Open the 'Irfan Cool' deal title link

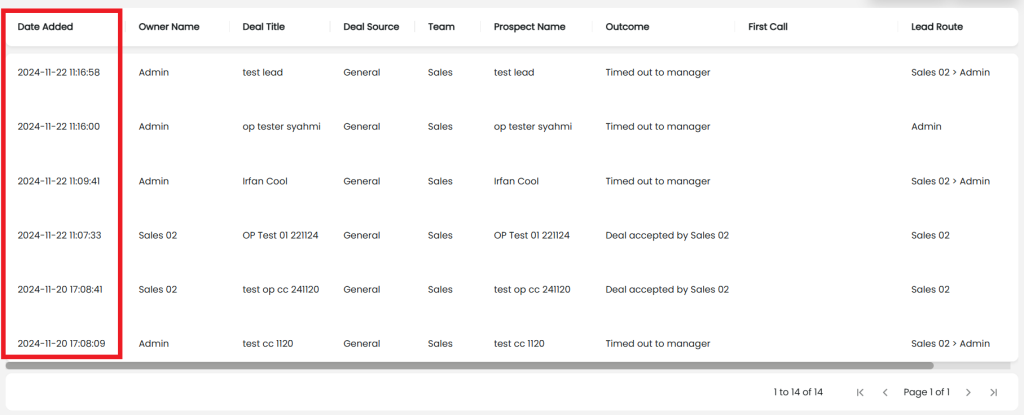265,181
